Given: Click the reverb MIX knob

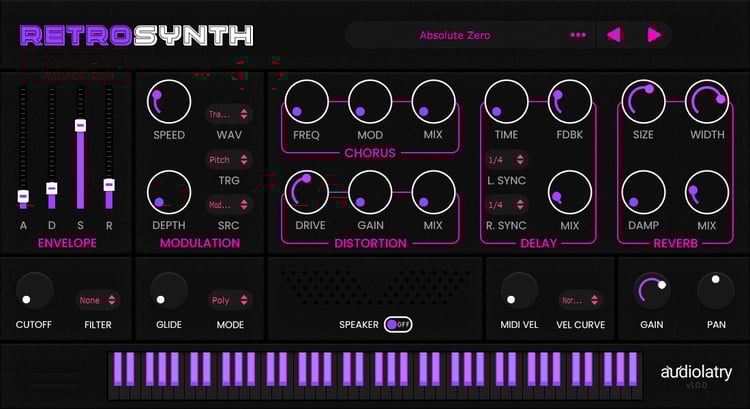Looking at the screenshot, I should (707, 192).
